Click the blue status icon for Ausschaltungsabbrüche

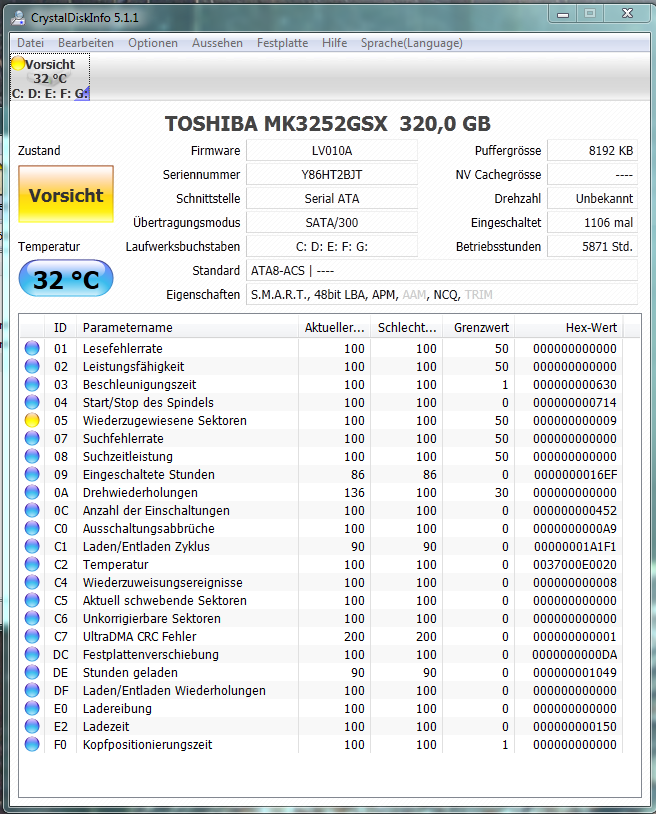click(x=32, y=528)
